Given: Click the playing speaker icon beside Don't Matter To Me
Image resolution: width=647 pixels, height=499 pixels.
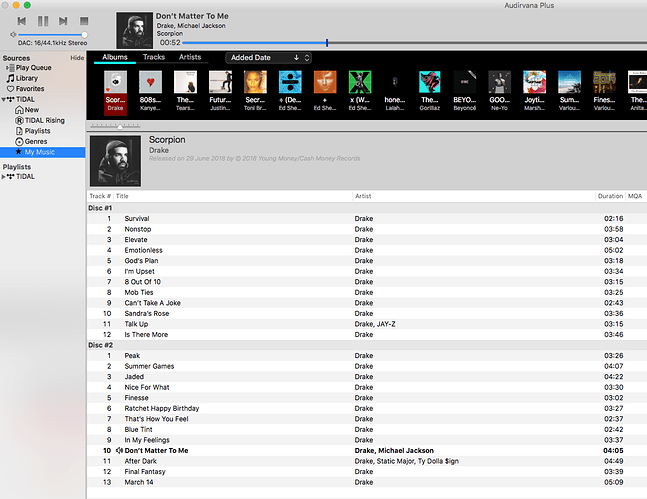Looking at the screenshot, I should pyautogui.click(x=119, y=451).
